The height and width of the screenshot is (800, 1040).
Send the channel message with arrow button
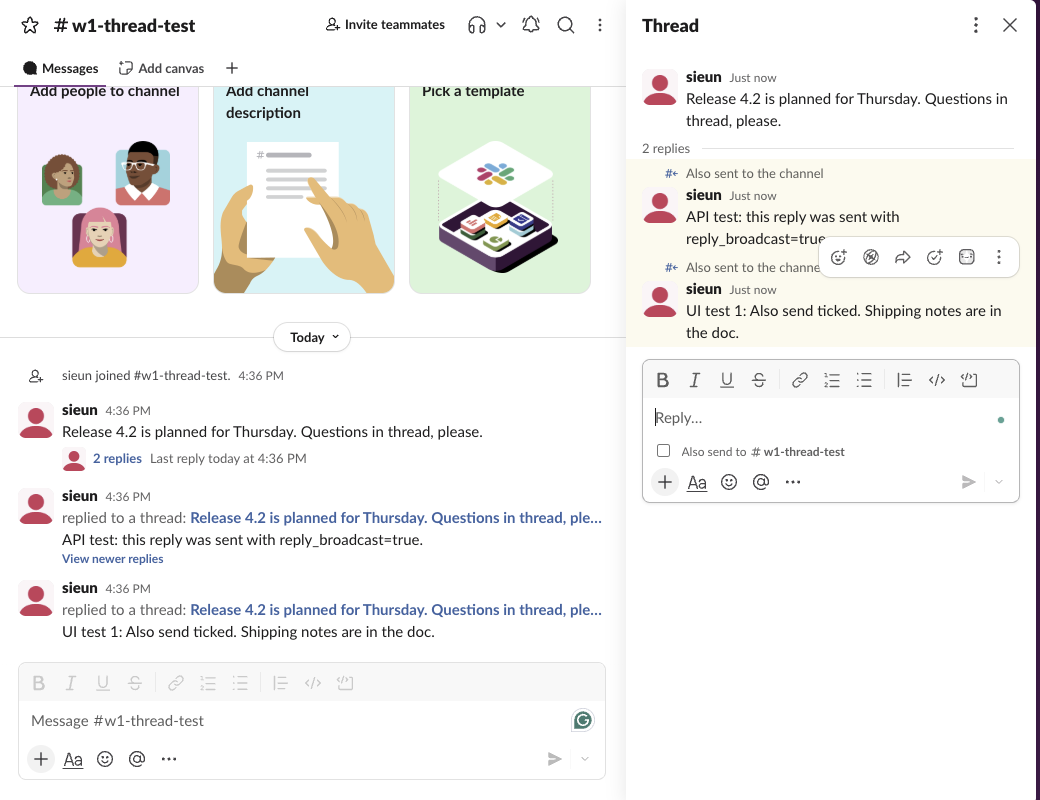click(x=554, y=759)
